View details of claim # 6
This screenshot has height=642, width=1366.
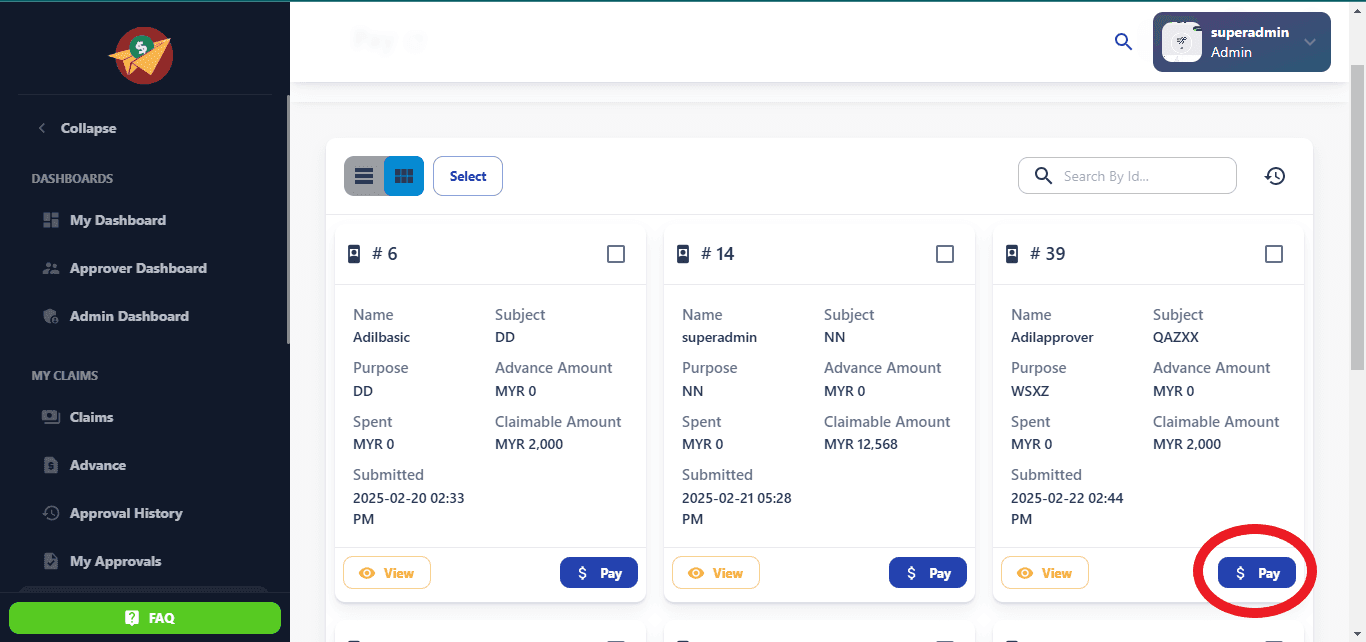387,573
